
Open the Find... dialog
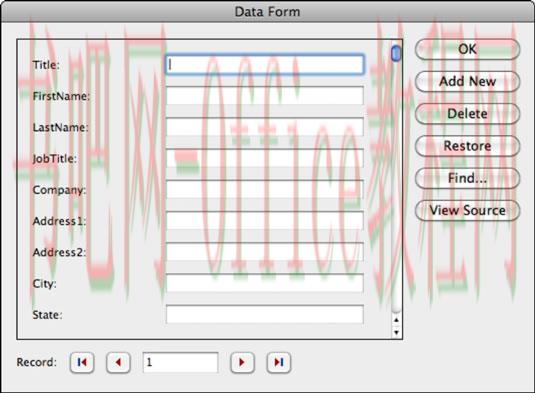point(467,178)
